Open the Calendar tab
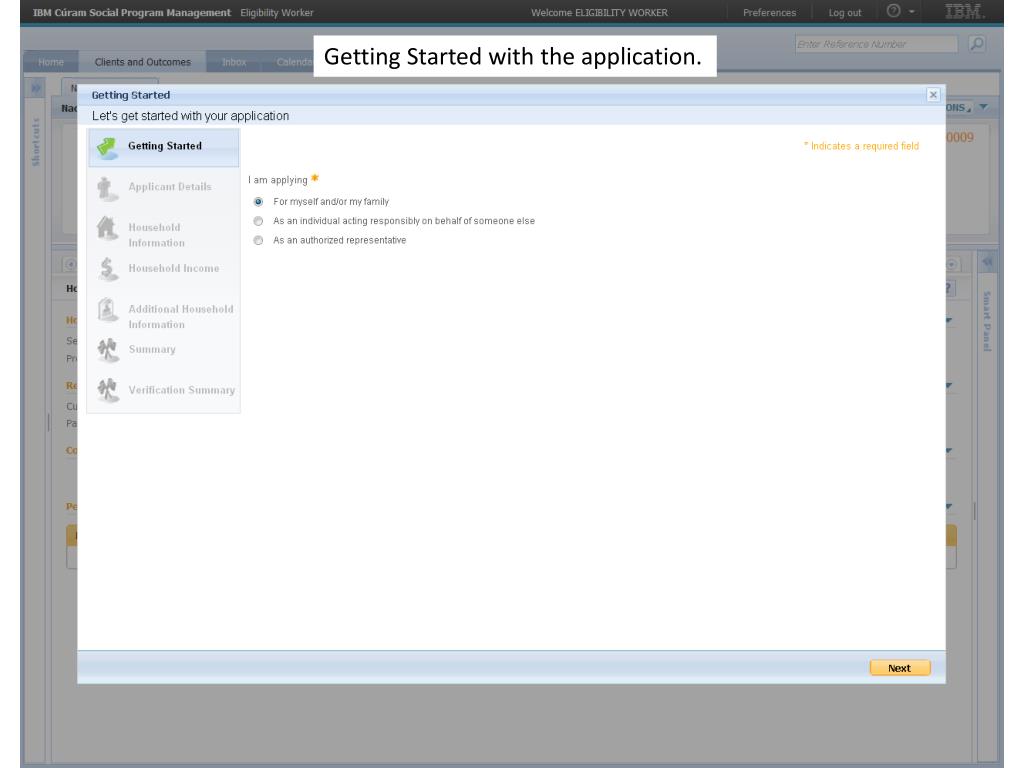The height and width of the screenshot is (768, 1024). (293, 62)
